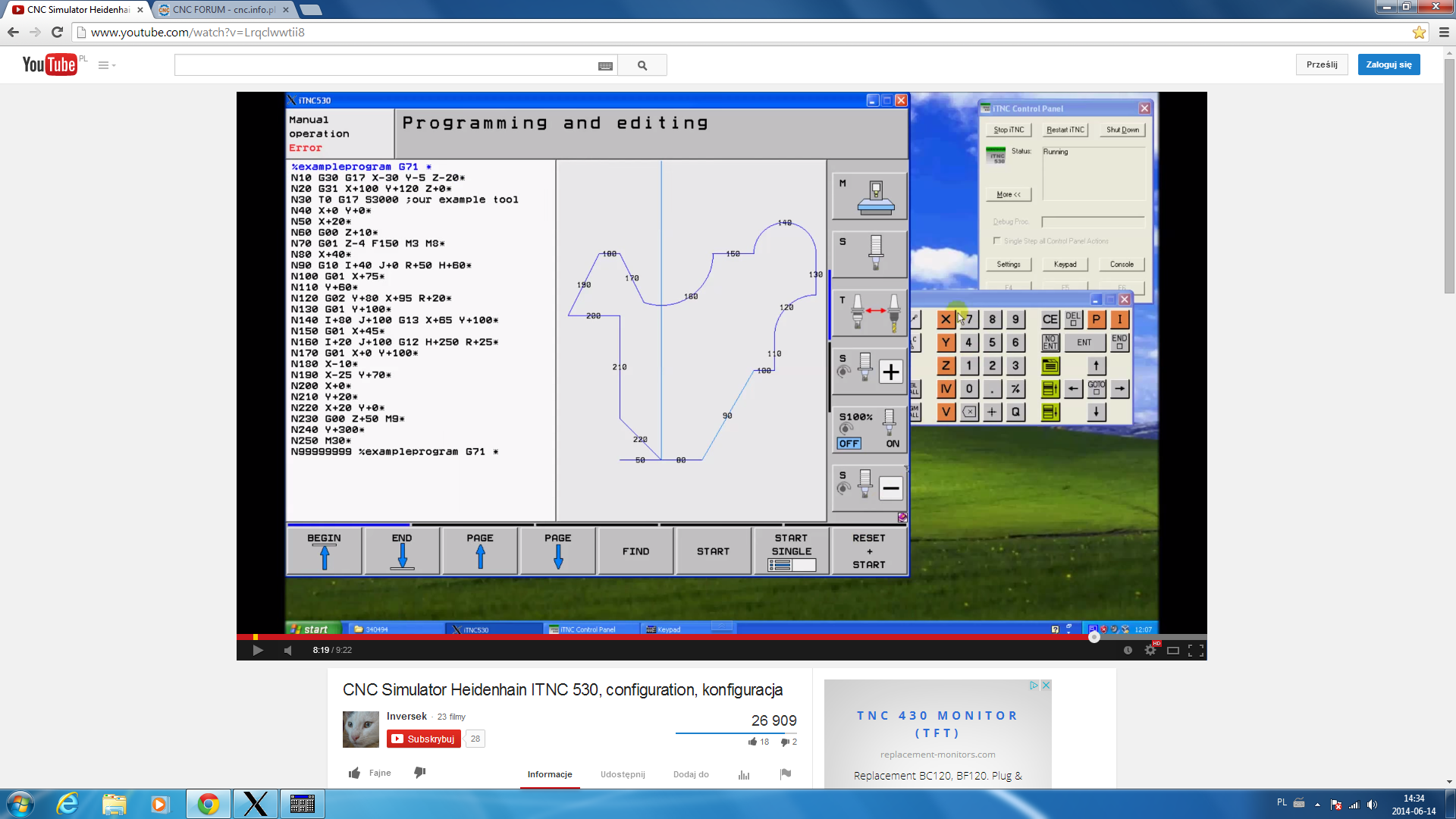Open the YouTube guide menu dropdown
The width and height of the screenshot is (1456, 819).
tap(107, 65)
